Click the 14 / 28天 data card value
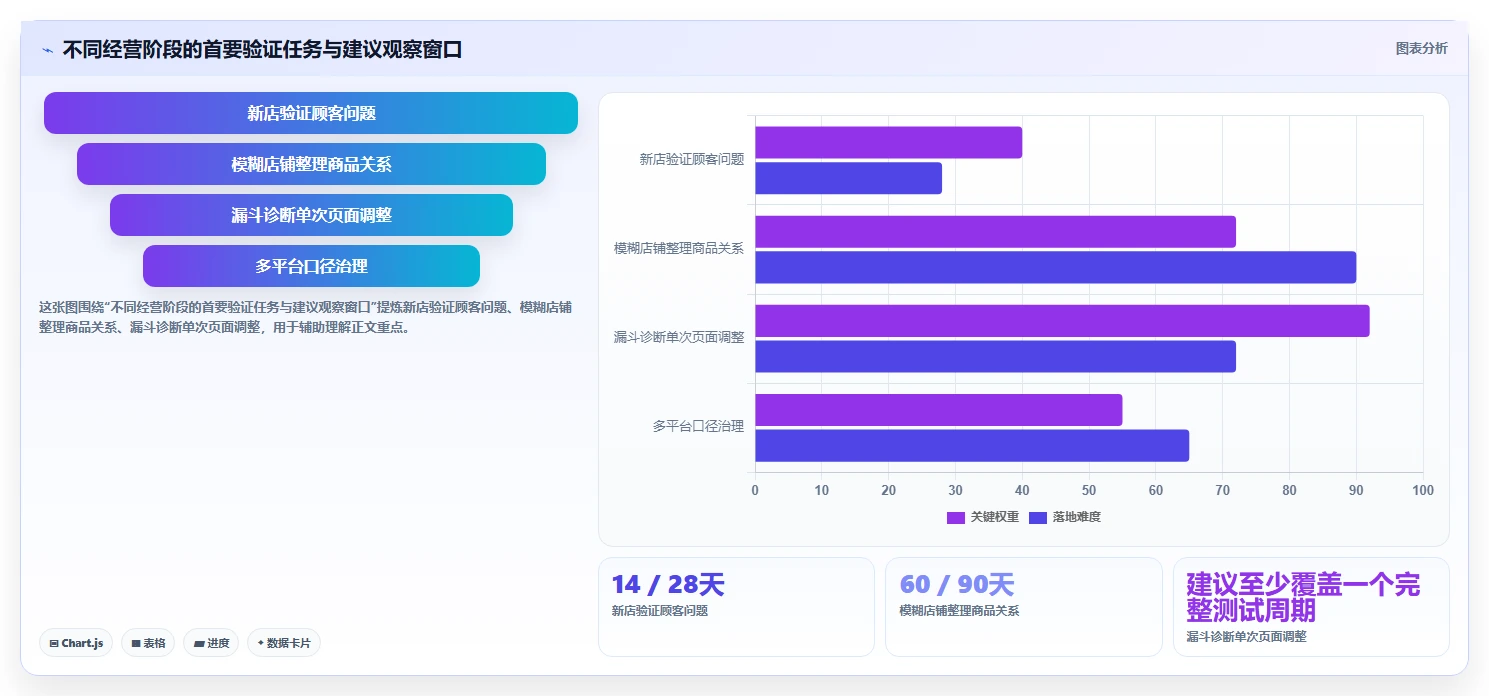Viewport: 1489px width, 696px height. coord(668,584)
